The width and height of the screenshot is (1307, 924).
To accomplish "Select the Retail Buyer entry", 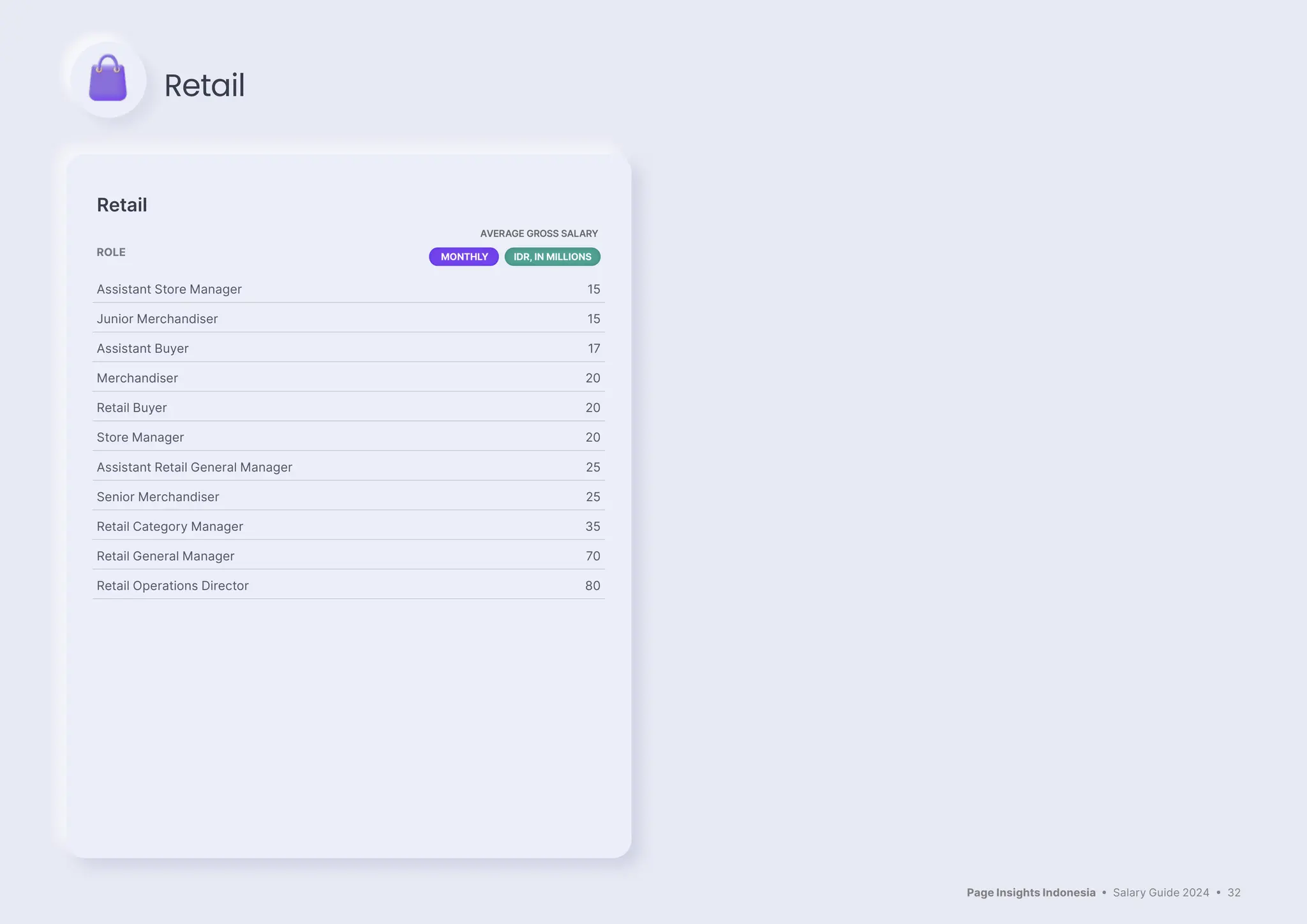I will tap(131, 408).
